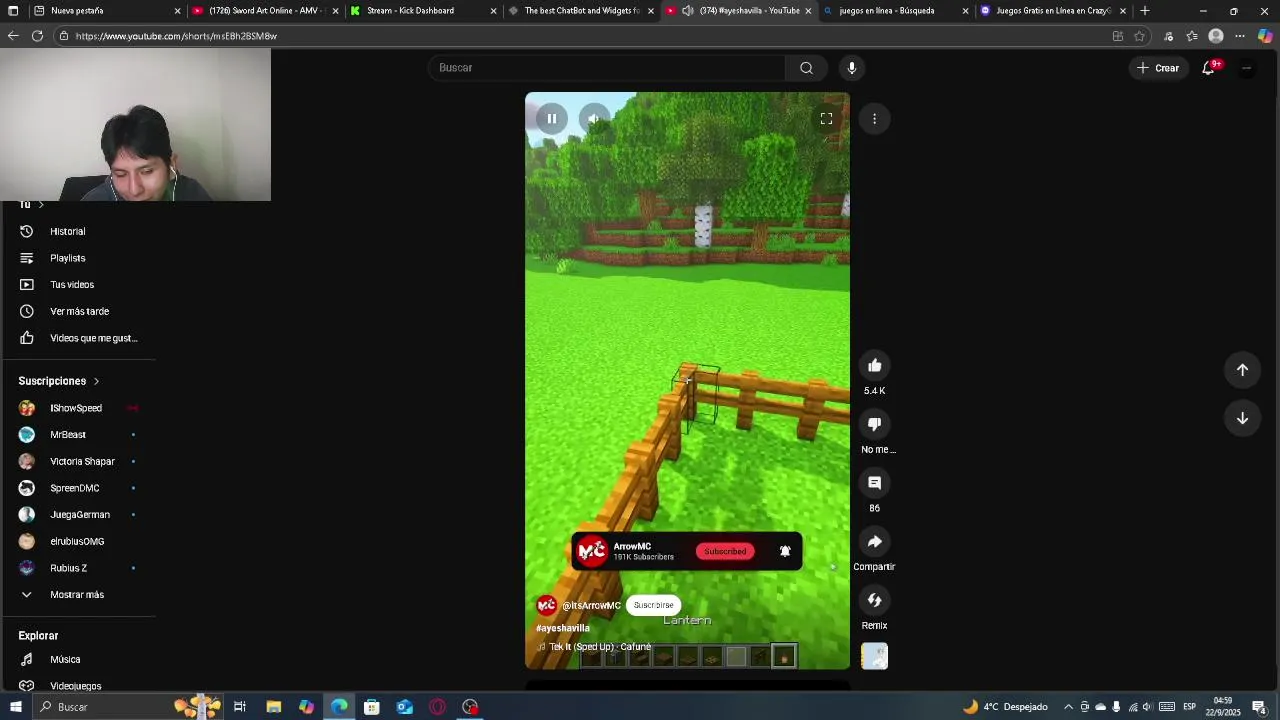Submit search with the magnifier button
The image size is (1280, 720).
806,68
